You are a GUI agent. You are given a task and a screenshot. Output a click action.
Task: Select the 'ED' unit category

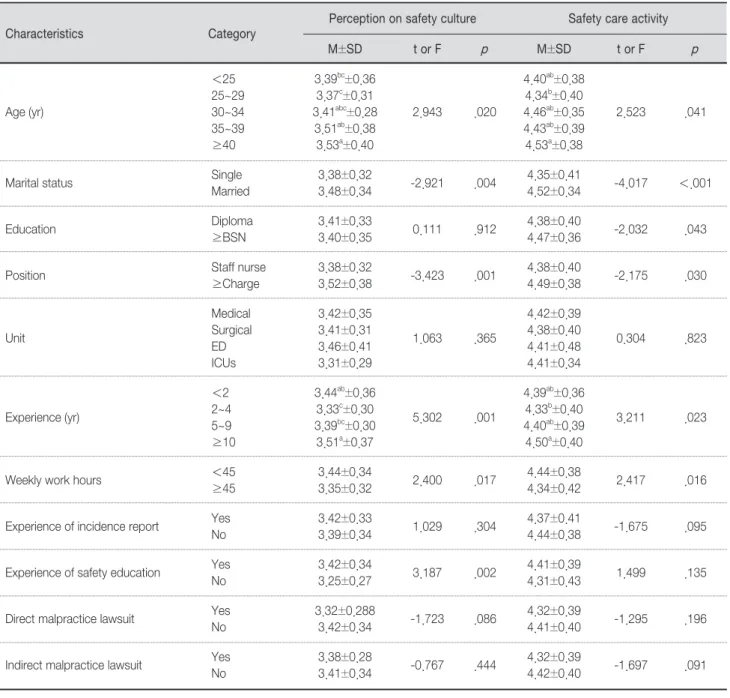219,346
